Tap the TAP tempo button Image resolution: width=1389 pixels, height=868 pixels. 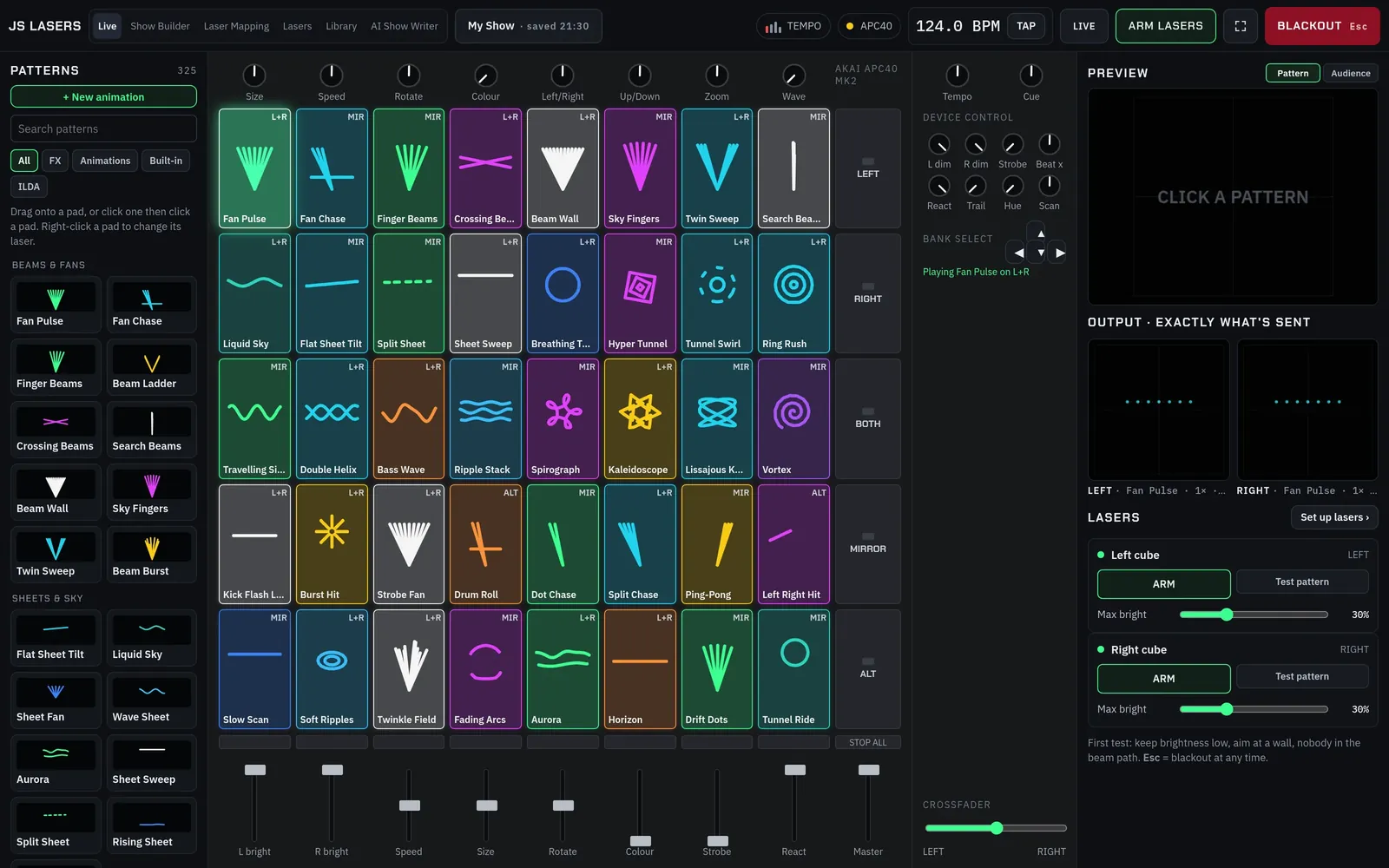(1026, 26)
